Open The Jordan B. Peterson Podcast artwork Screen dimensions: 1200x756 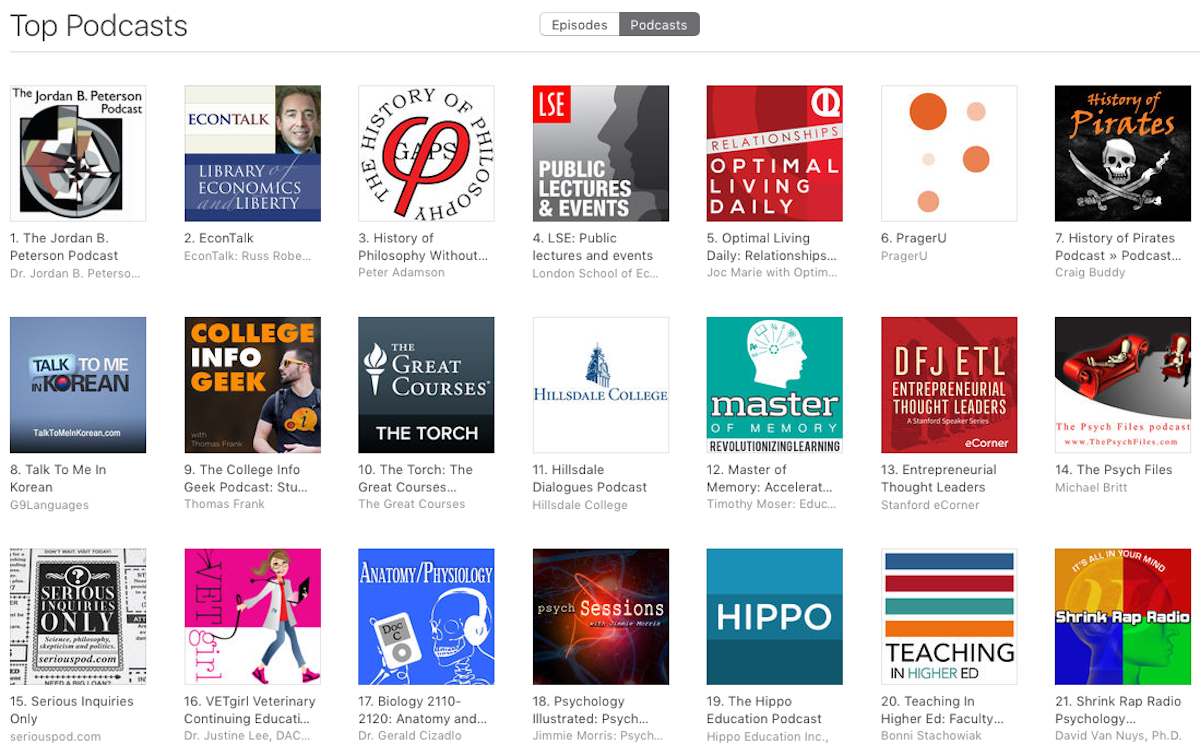[78, 153]
